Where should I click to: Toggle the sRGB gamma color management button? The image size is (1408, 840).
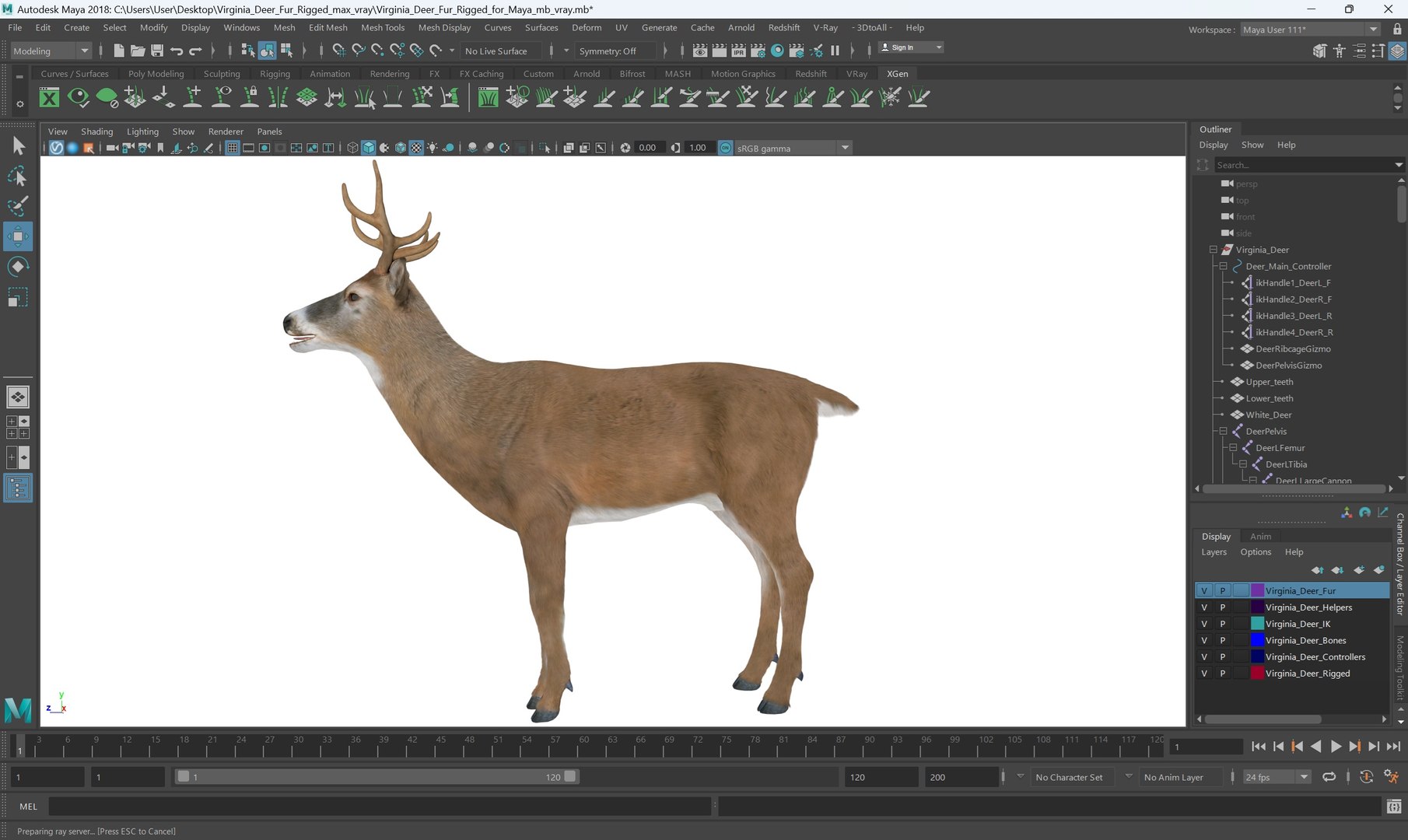coord(725,148)
